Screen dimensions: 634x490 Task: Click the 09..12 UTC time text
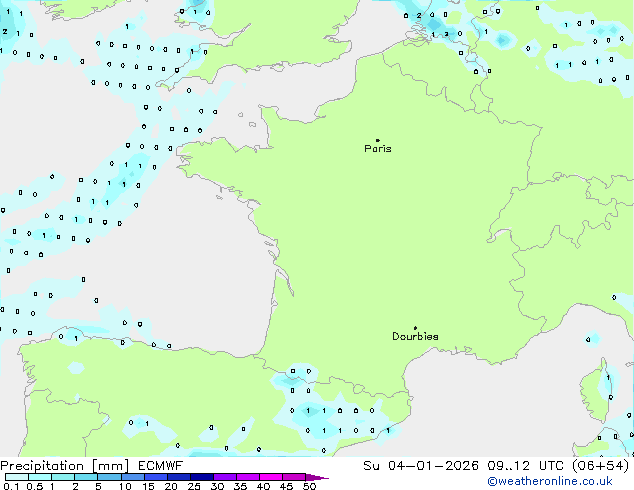point(518,466)
